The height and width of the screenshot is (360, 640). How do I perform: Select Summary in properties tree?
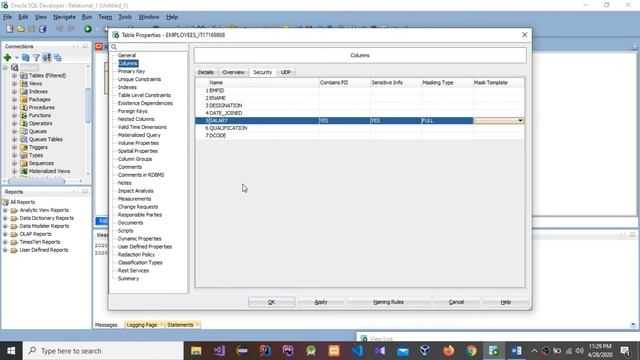(x=129, y=278)
